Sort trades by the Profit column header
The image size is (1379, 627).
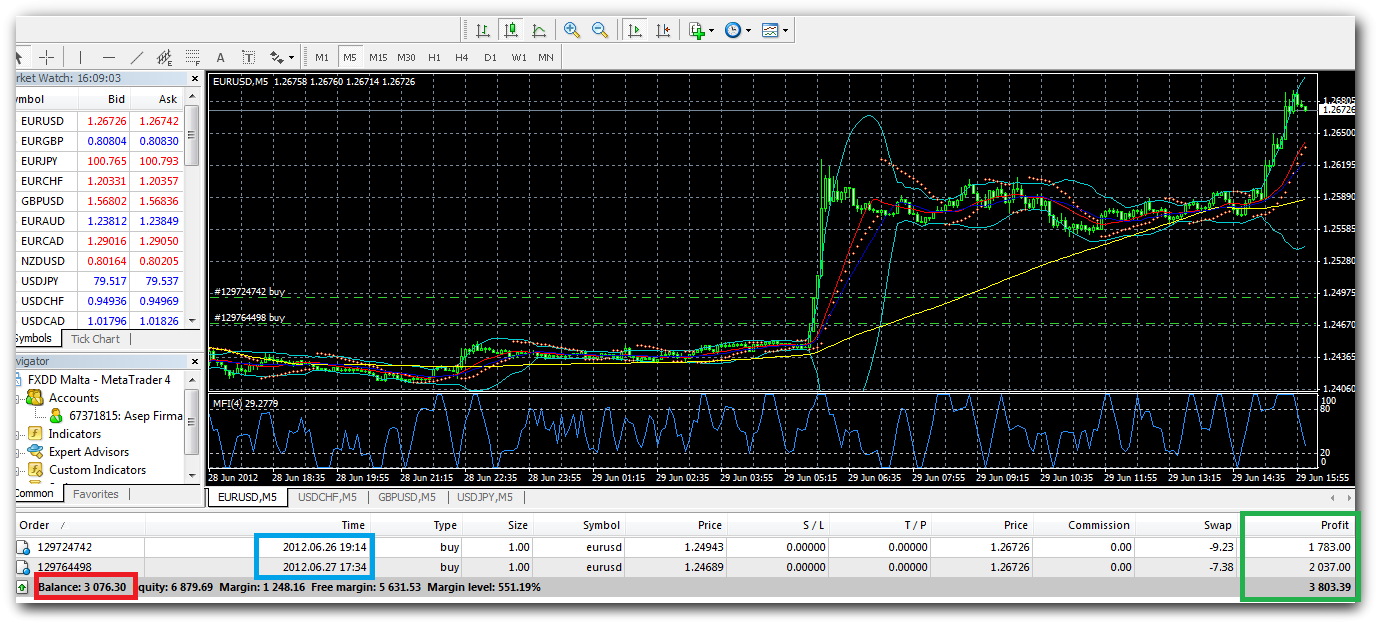pos(1334,525)
